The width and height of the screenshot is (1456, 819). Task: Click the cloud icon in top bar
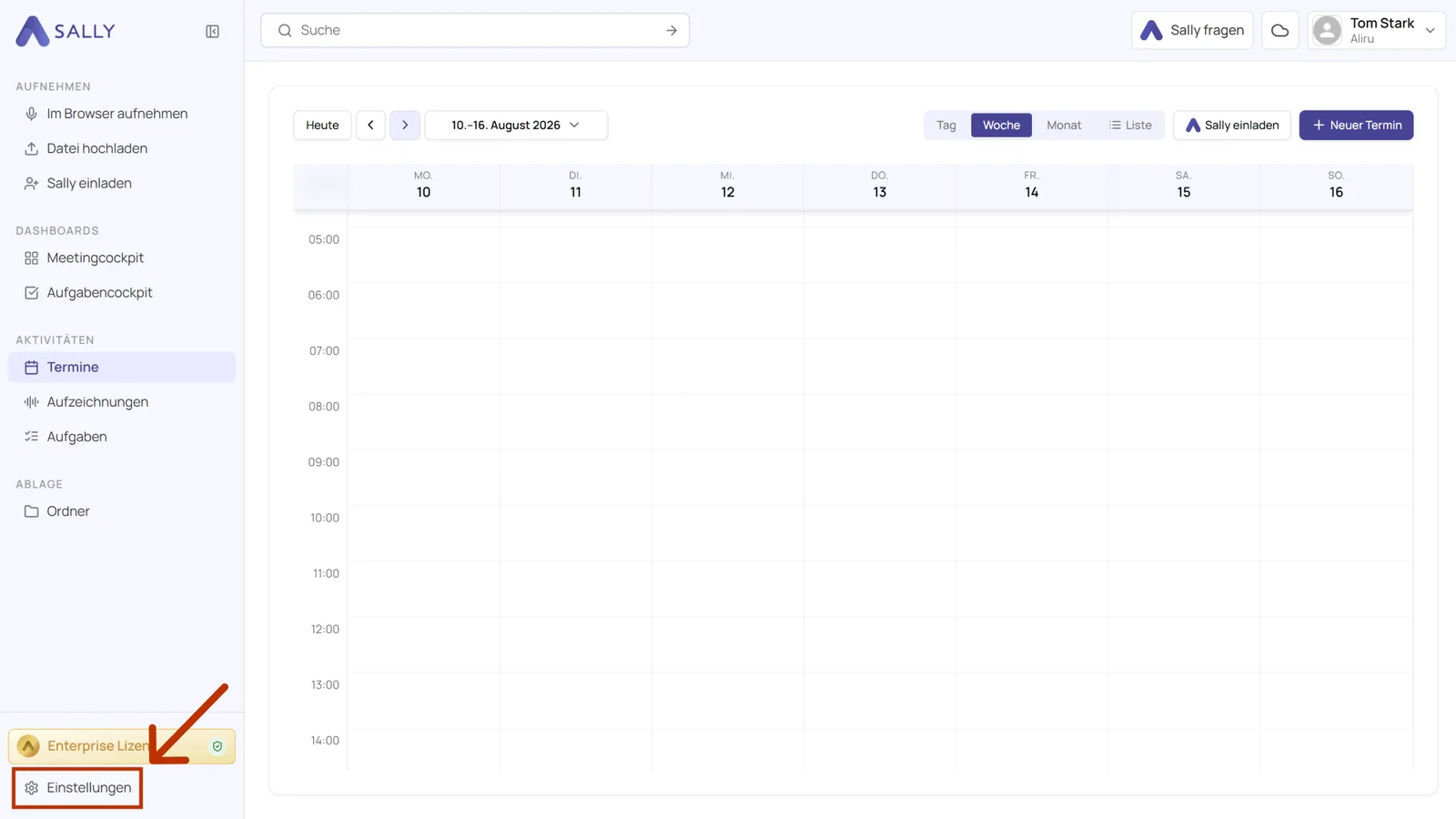(x=1279, y=30)
